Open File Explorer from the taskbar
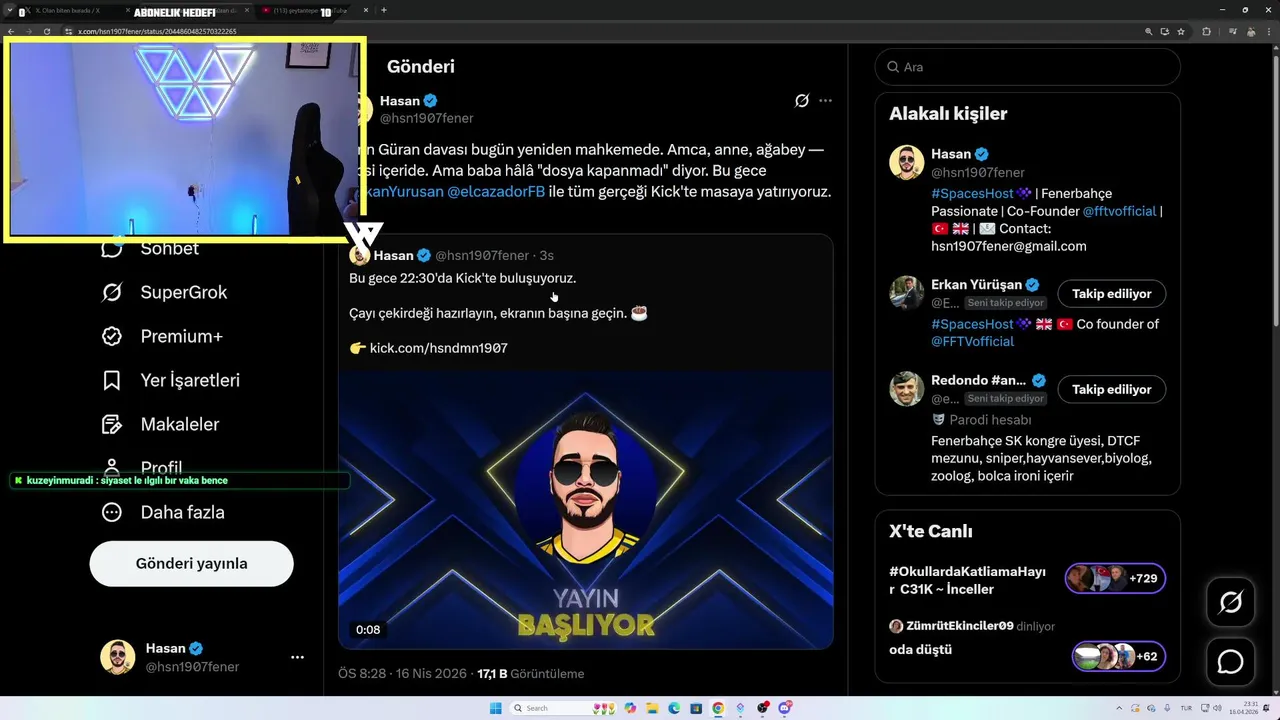This screenshot has height=720, width=1280. tap(652, 708)
